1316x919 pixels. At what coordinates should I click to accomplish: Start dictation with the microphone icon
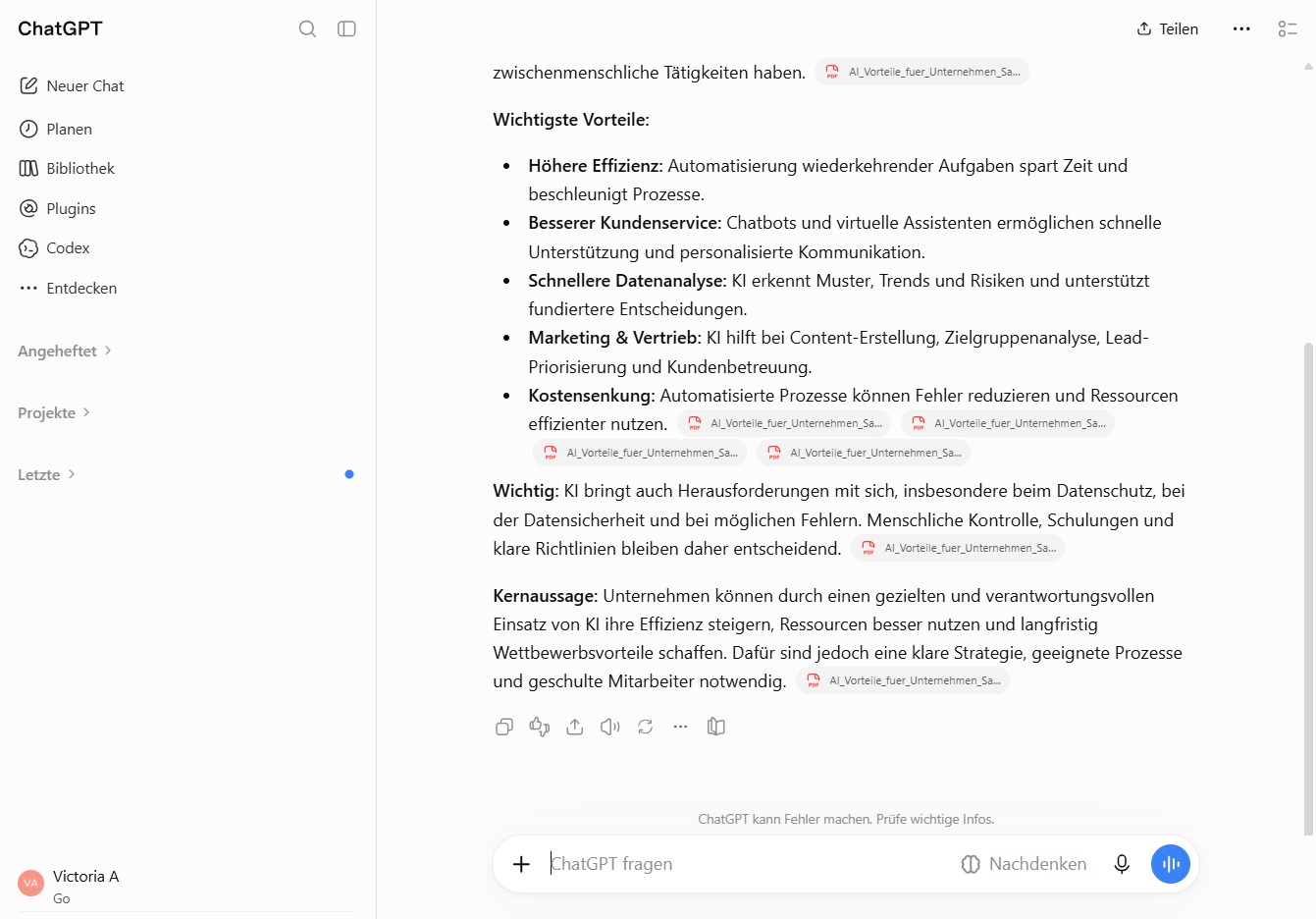coord(1122,864)
